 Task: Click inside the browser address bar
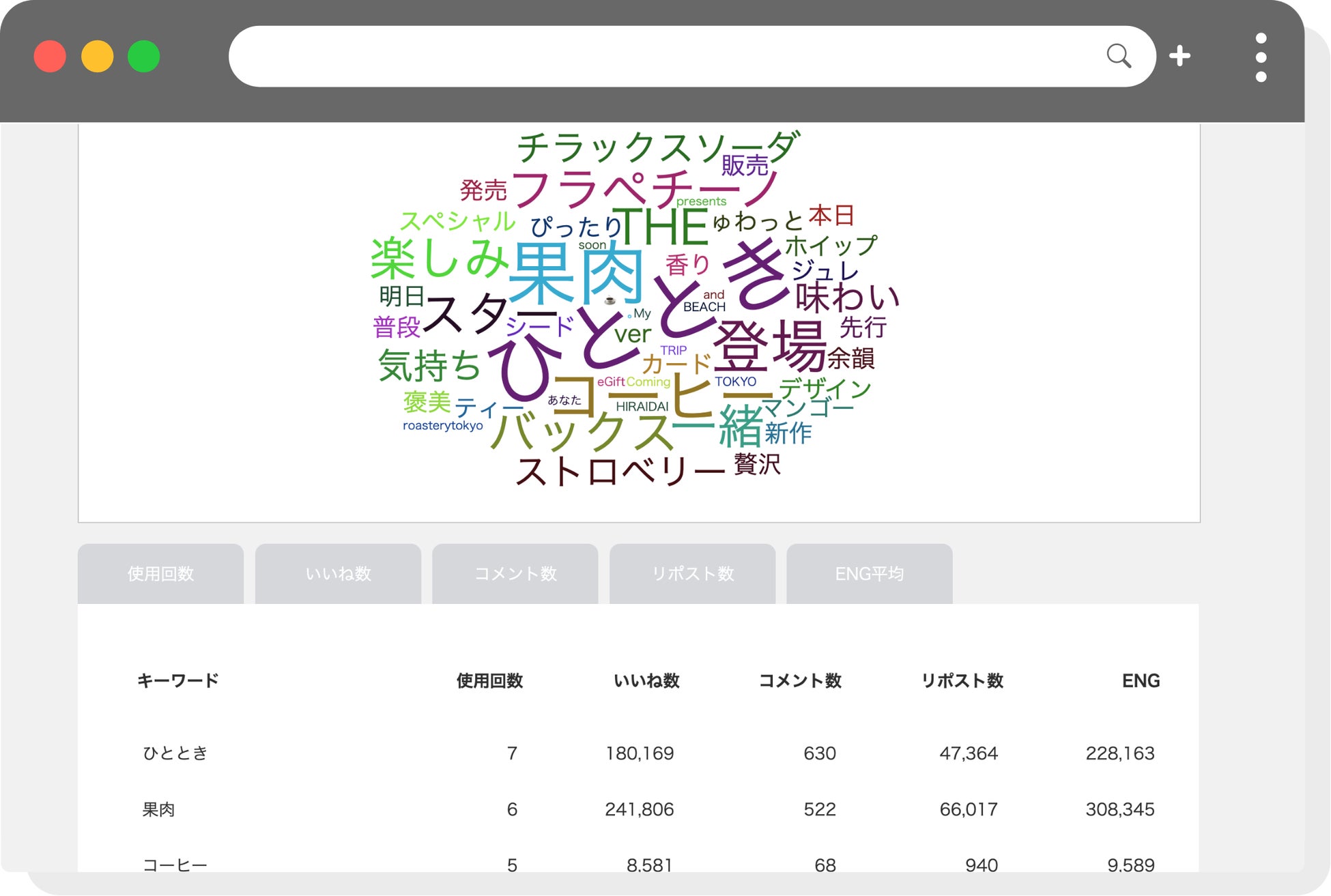tap(655, 57)
